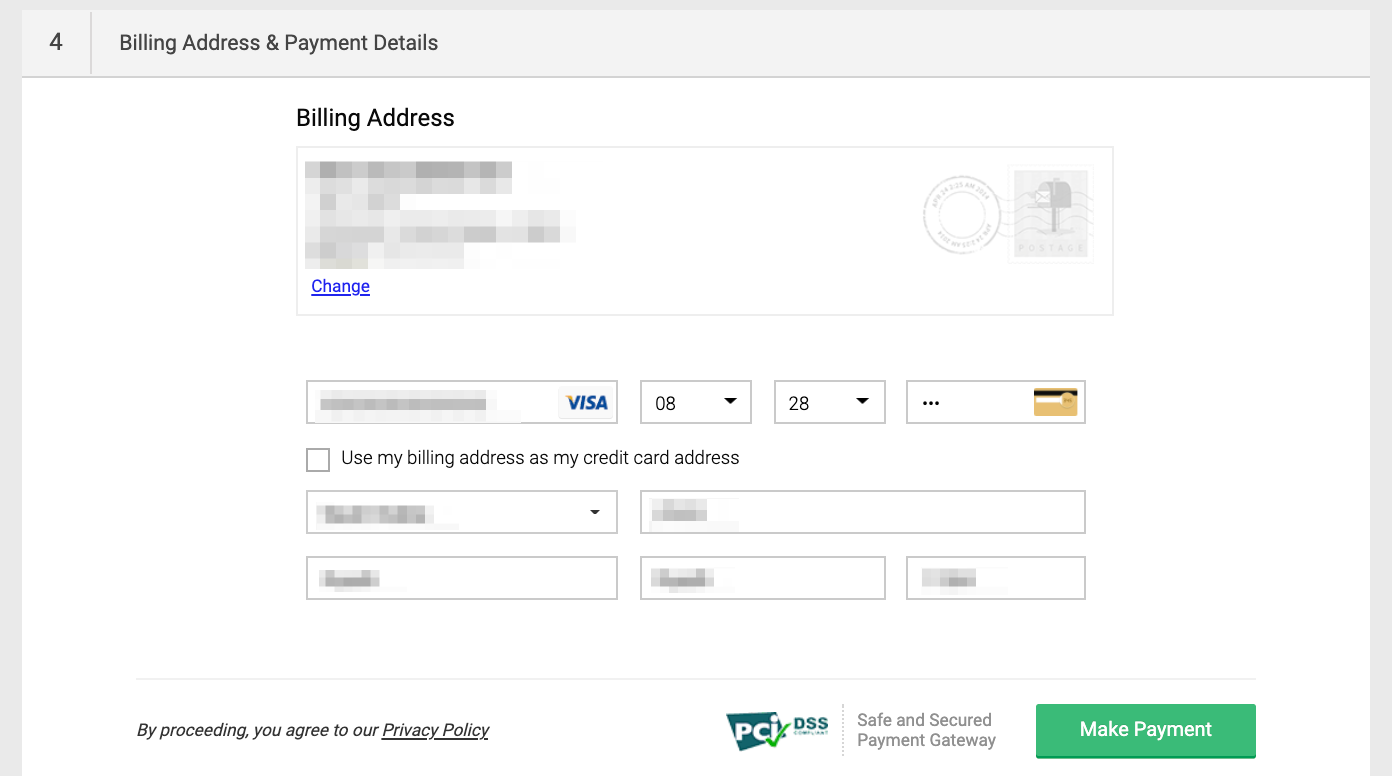Open the expiry month dropdown showing 08
This screenshot has width=1392, height=776.
696,402
